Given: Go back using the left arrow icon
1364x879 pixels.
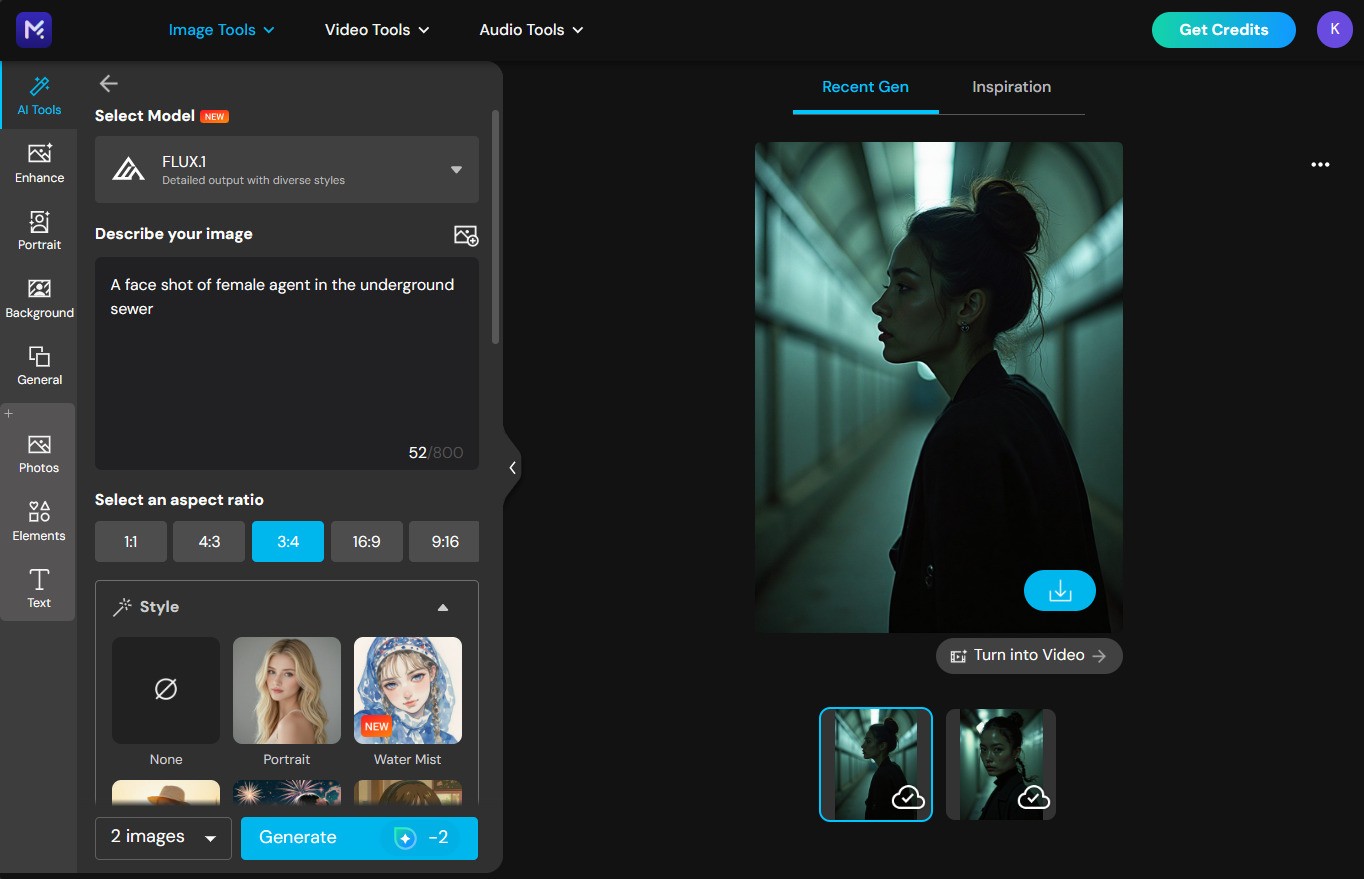Looking at the screenshot, I should tap(109, 84).
